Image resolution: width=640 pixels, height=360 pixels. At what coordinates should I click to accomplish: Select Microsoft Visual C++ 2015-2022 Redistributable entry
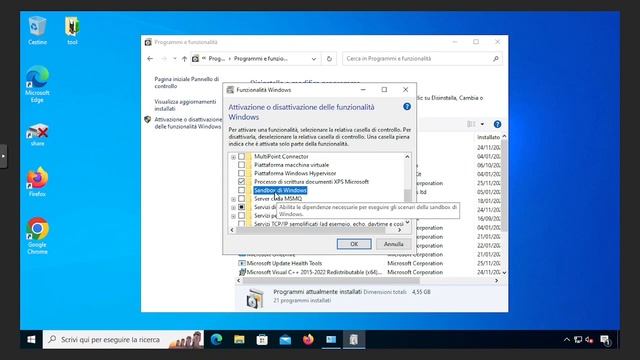(314, 272)
